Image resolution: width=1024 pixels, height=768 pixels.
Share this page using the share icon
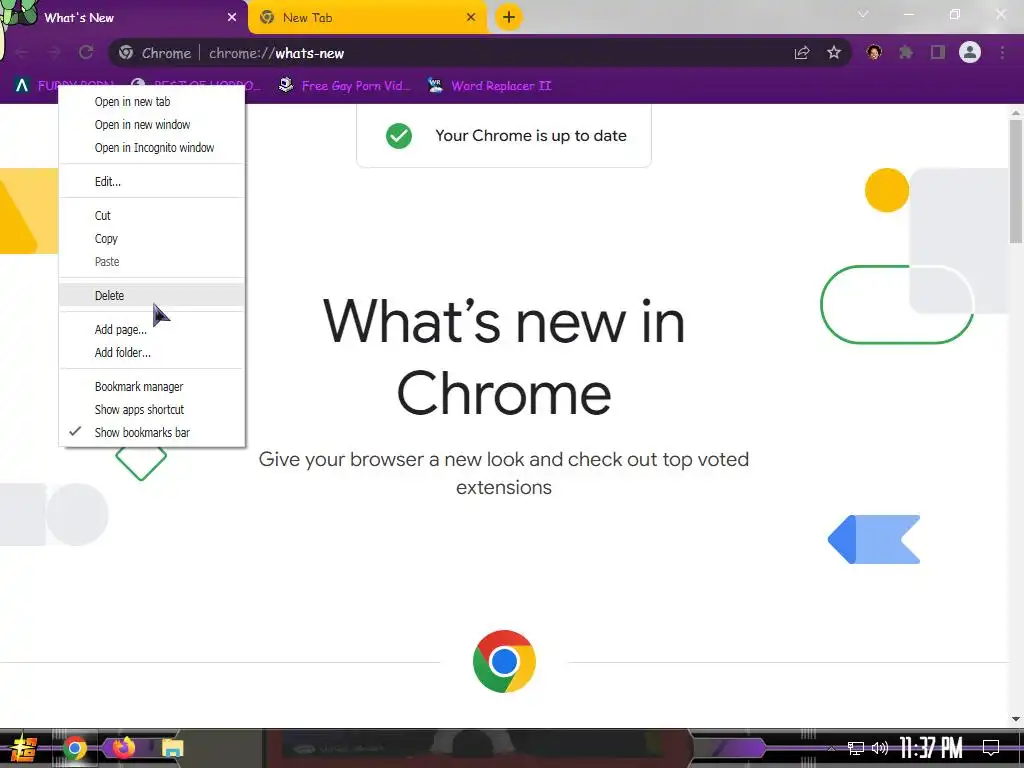click(x=802, y=53)
